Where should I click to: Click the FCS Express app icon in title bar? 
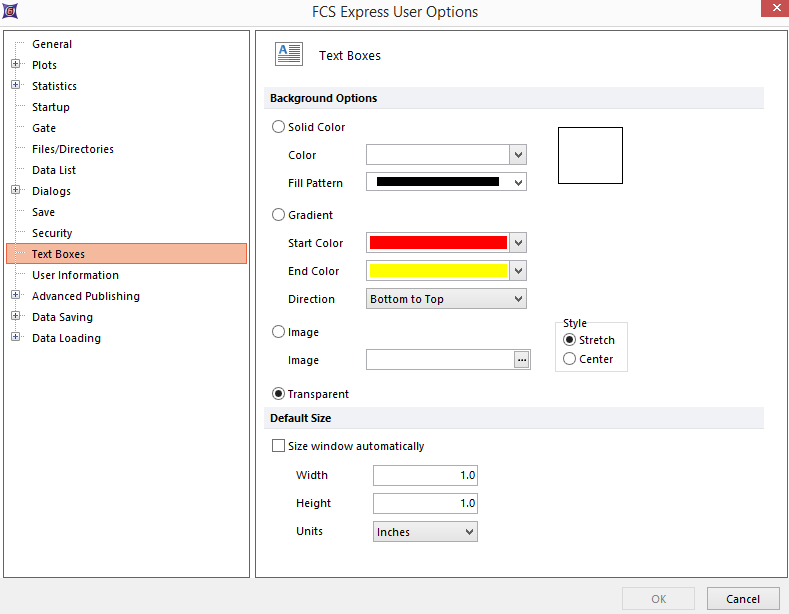(x=11, y=11)
